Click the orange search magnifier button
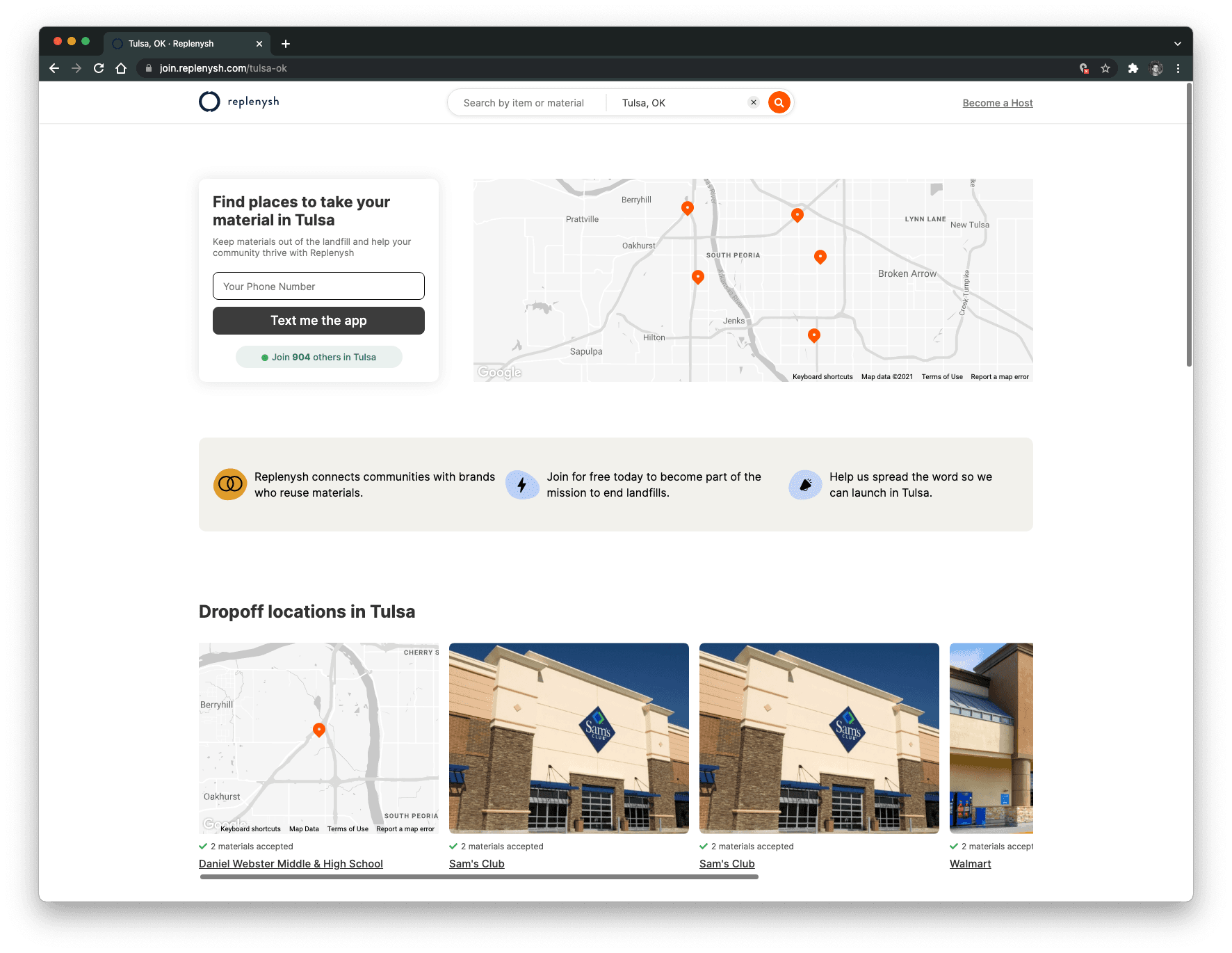1232x953 pixels. (779, 103)
